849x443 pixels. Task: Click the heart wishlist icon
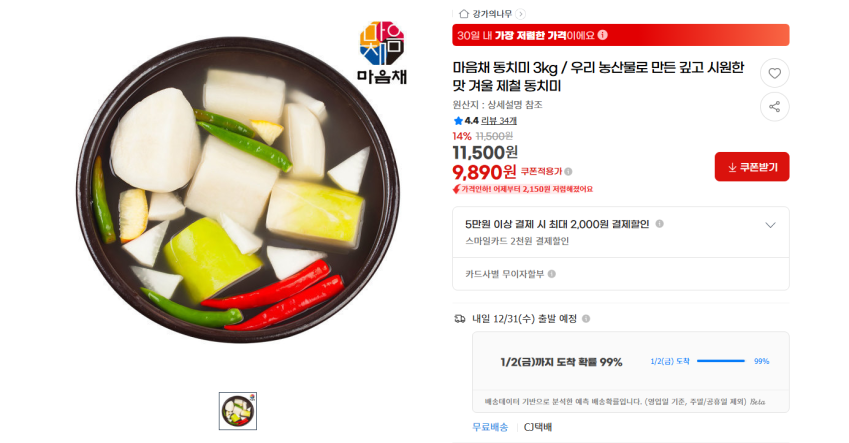pos(774,73)
